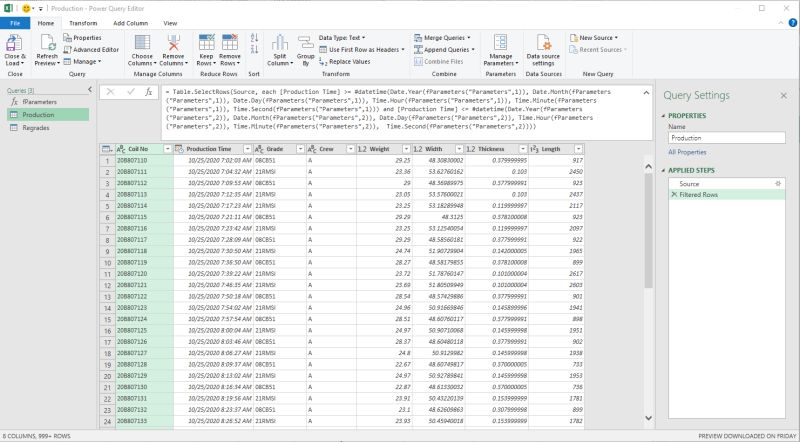Image resolution: width=800 pixels, height=442 pixels.
Task: Click the Remove Columns icon
Action: (173, 43)
